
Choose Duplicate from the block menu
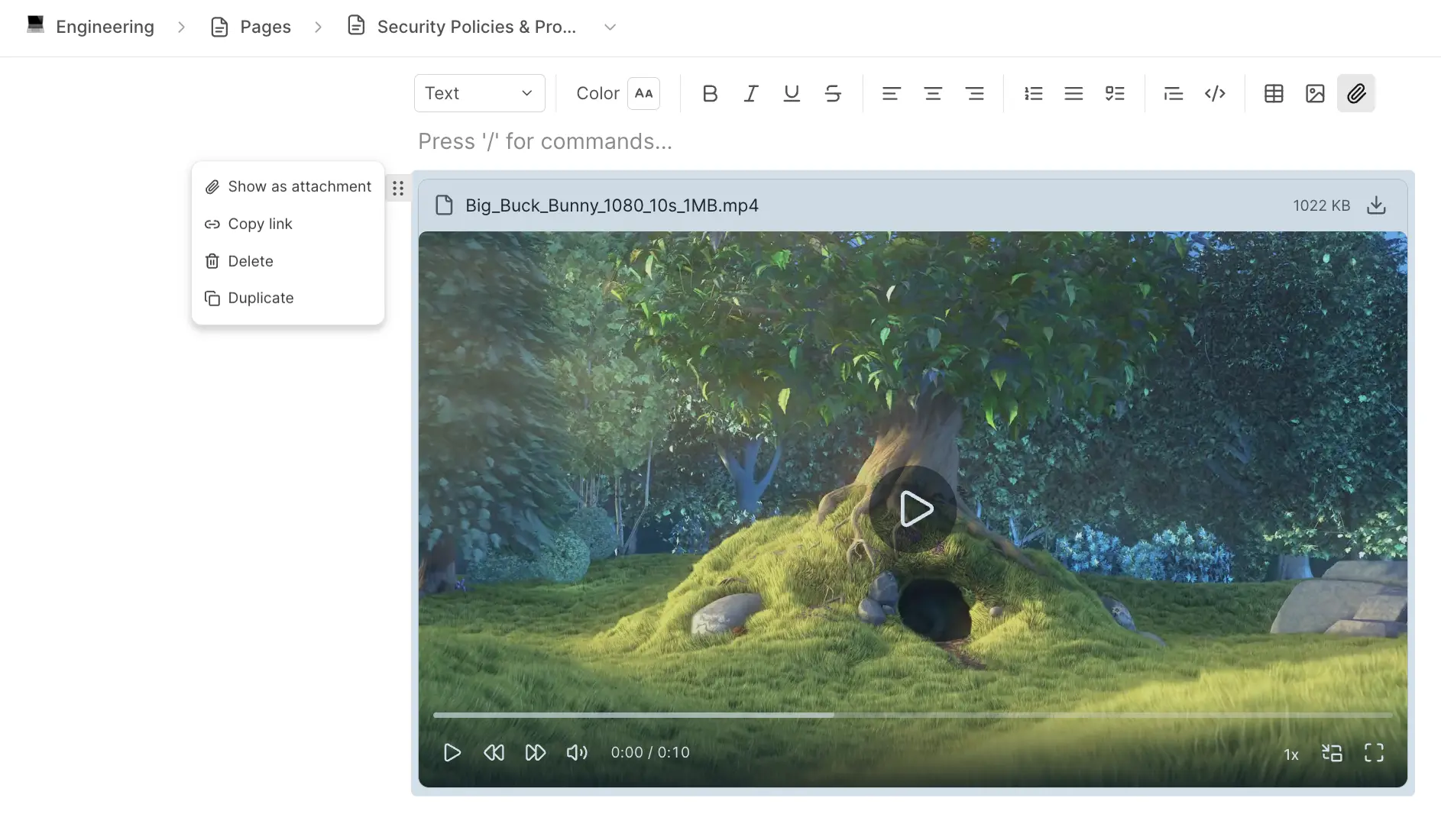pos(261,298)
